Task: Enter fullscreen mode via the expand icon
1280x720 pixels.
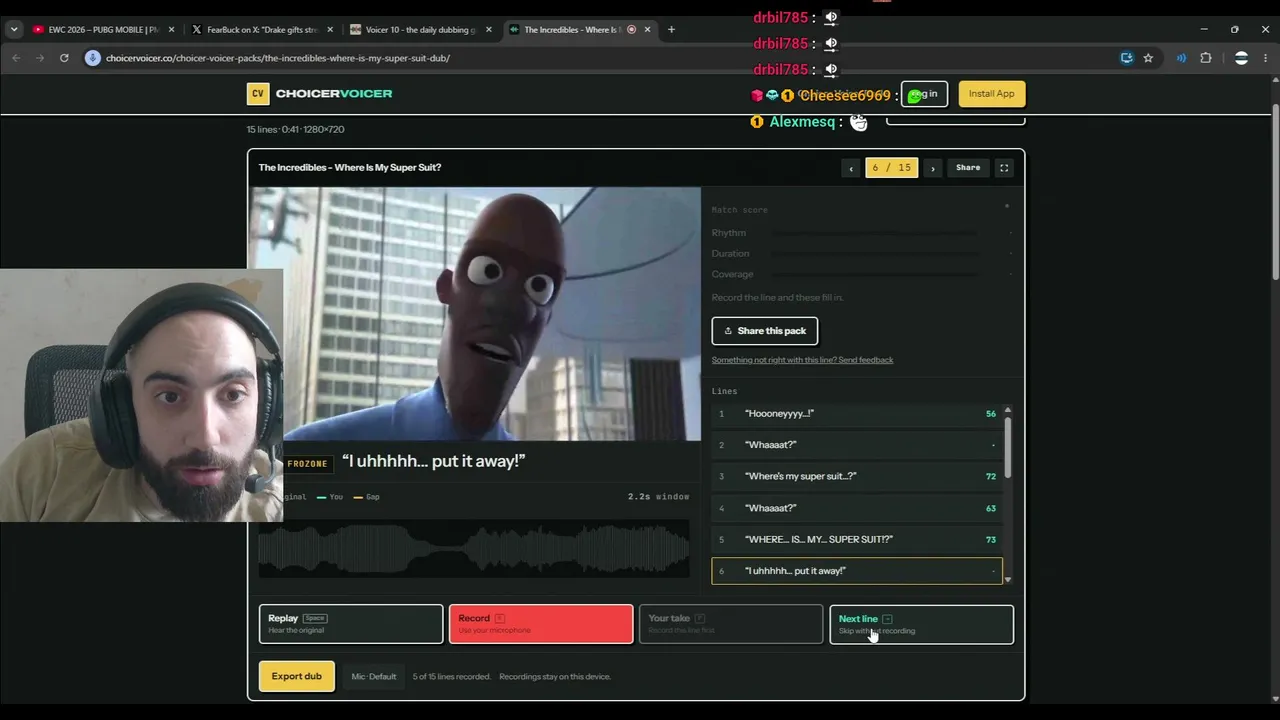Action: click(x=1004, y=168)
